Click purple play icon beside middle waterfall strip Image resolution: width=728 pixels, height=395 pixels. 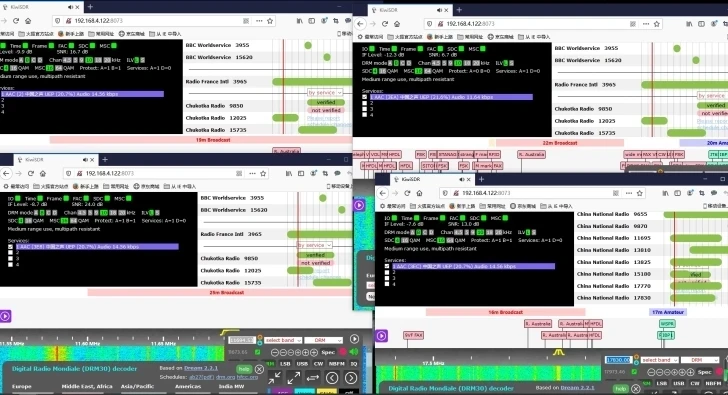359,205
